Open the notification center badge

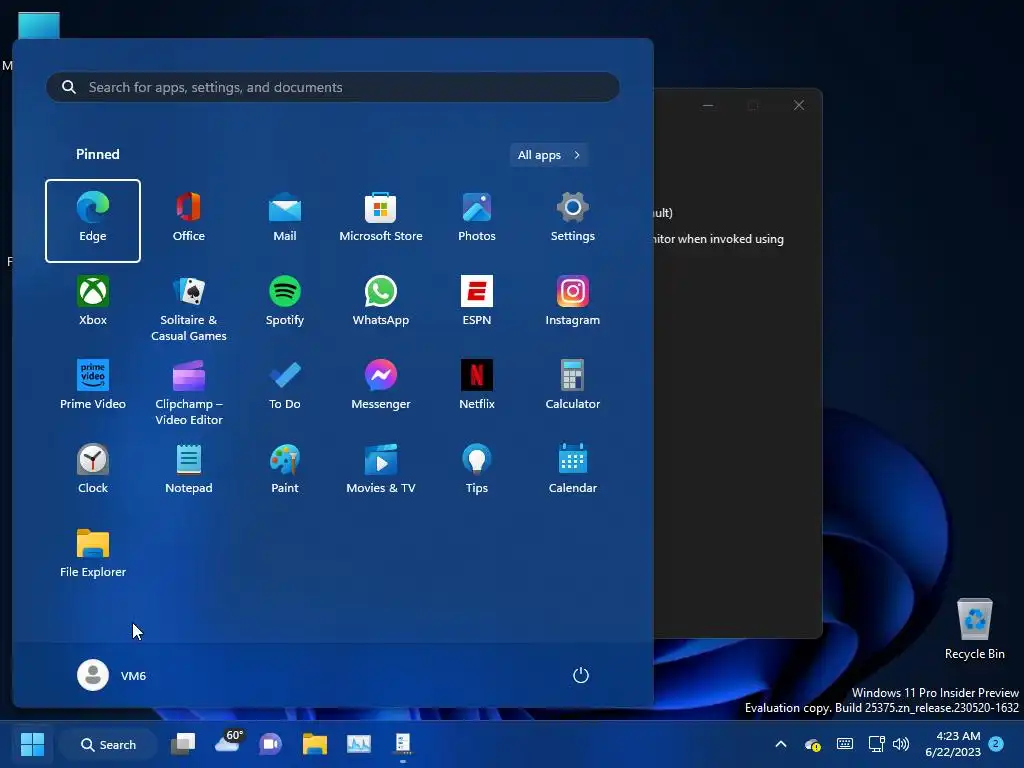click(x=996, y=744)
